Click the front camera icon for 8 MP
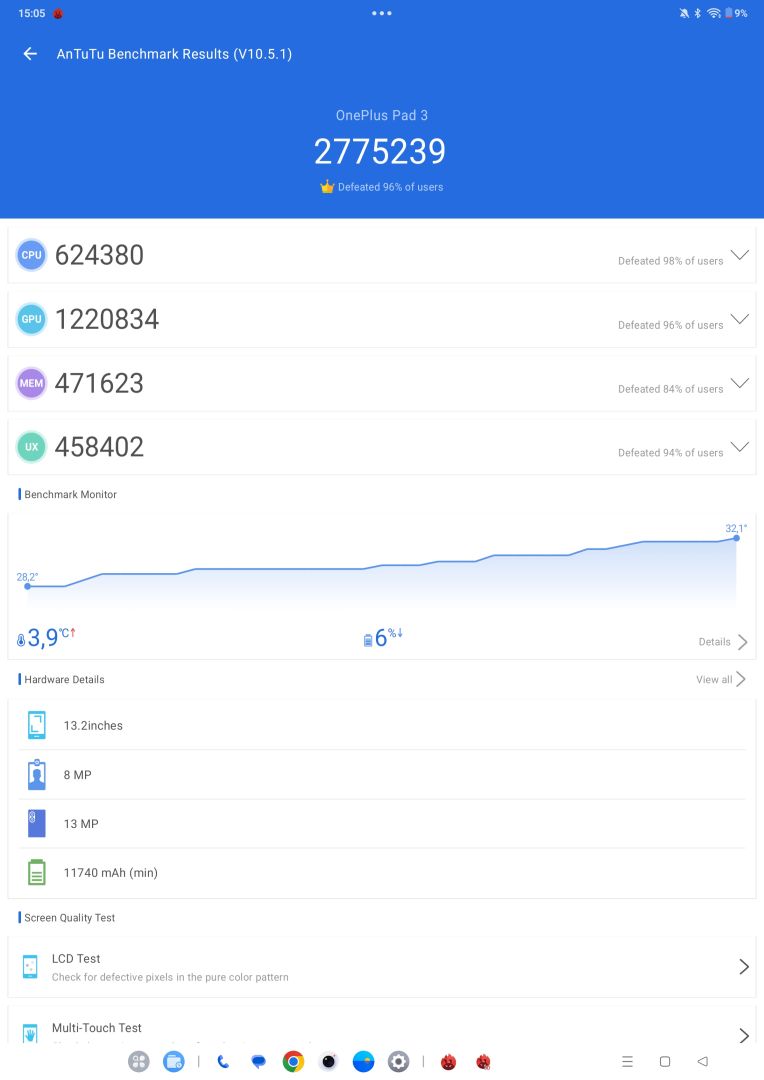Screen dimensions: 764x1080 pyautogui.click(x=37, y=774)
